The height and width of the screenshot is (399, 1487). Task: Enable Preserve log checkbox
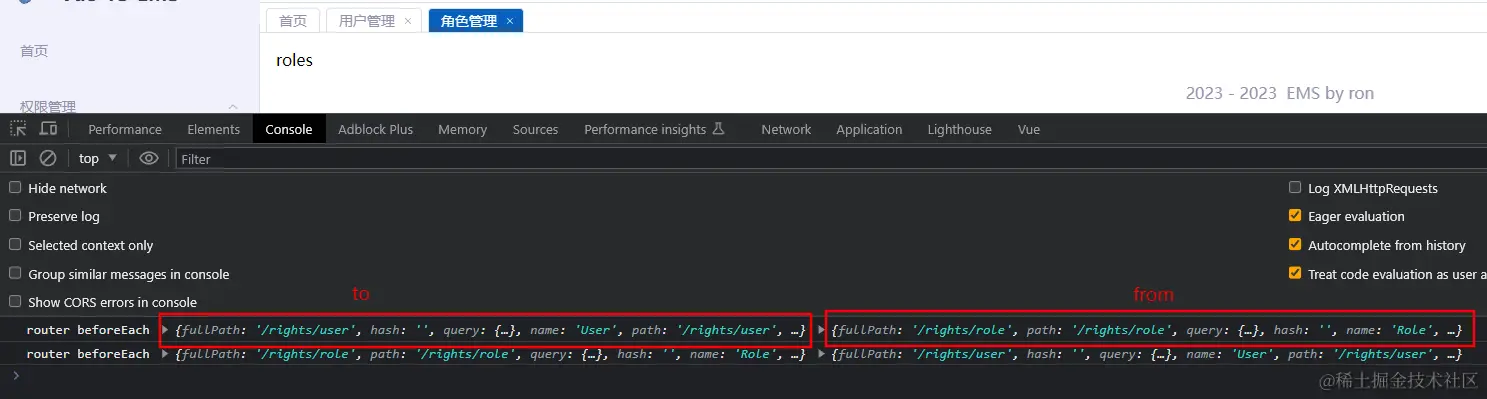(x=15, y=216)
